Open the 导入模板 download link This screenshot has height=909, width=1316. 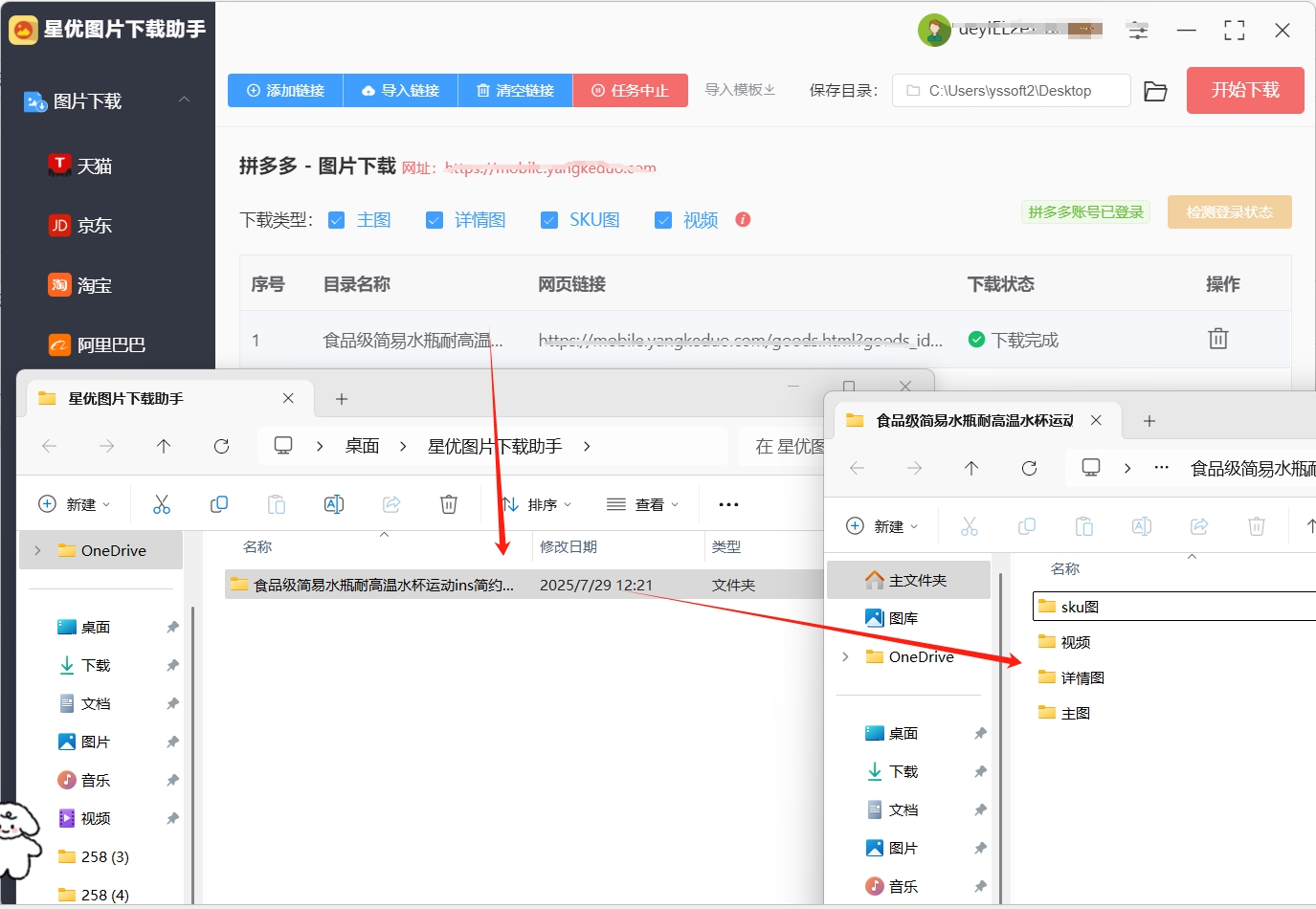pyautogui.click(x=740, y=89)
